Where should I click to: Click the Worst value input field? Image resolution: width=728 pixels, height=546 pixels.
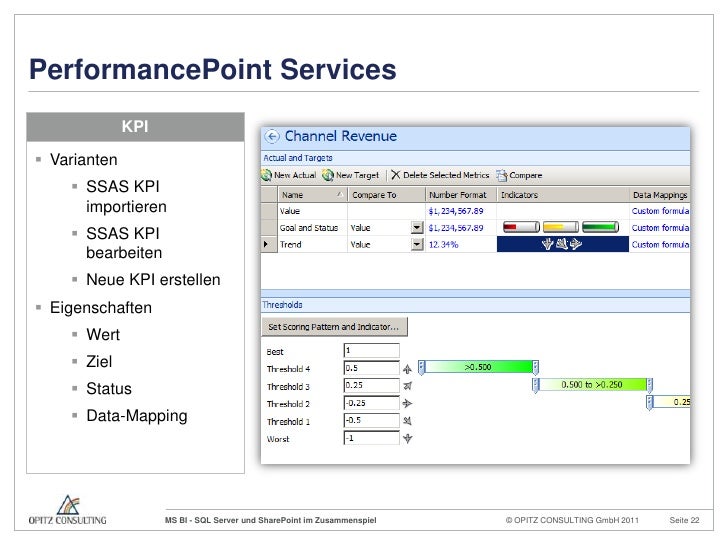point(371,438)
